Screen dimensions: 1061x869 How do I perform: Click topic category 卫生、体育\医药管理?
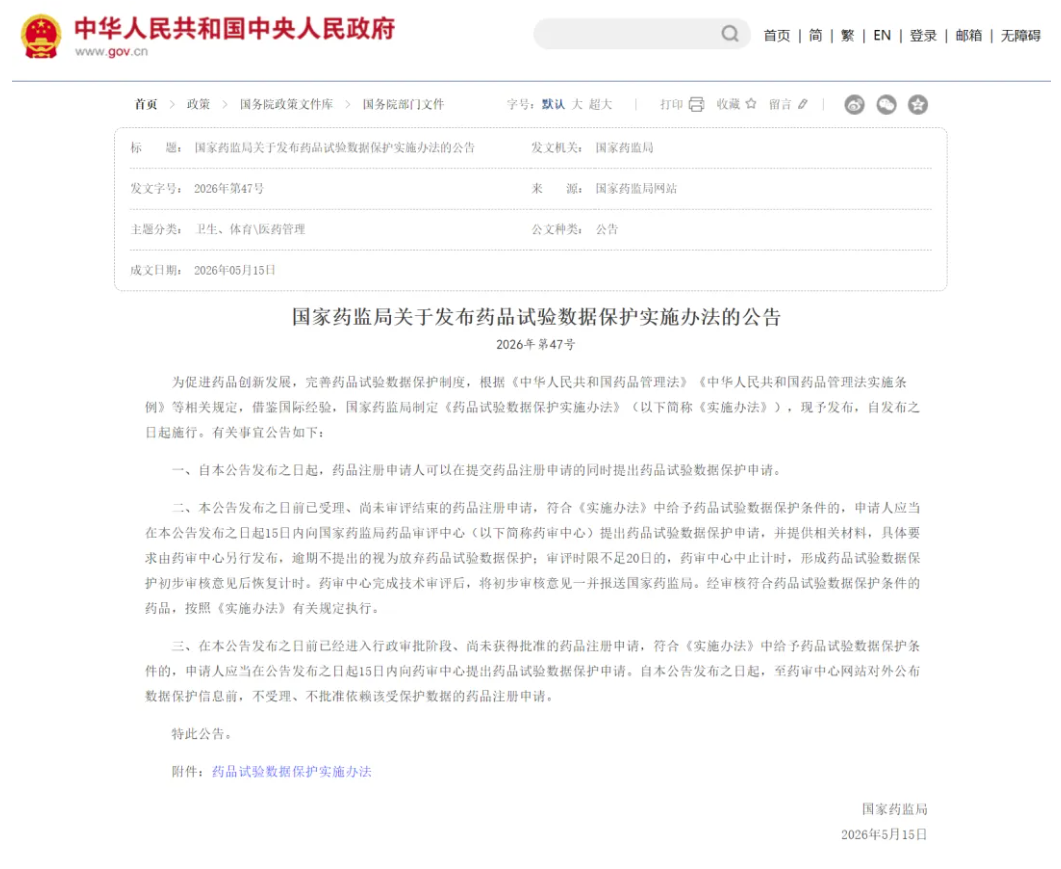coord(250,229)
